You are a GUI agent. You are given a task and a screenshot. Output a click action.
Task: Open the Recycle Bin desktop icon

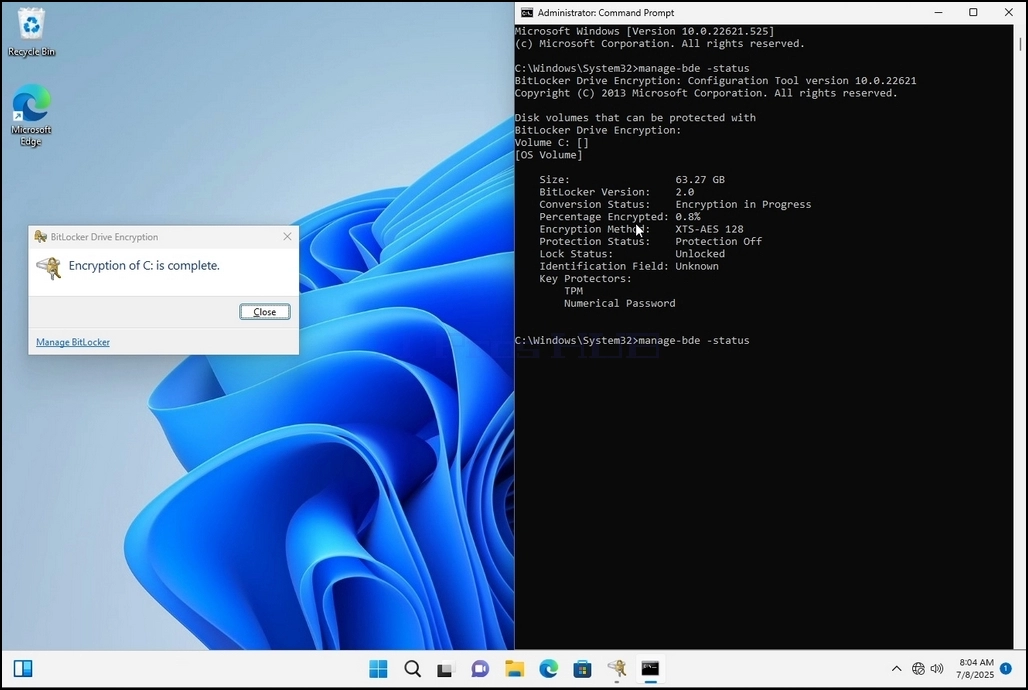pyautogui.click(x=31, y=33)
